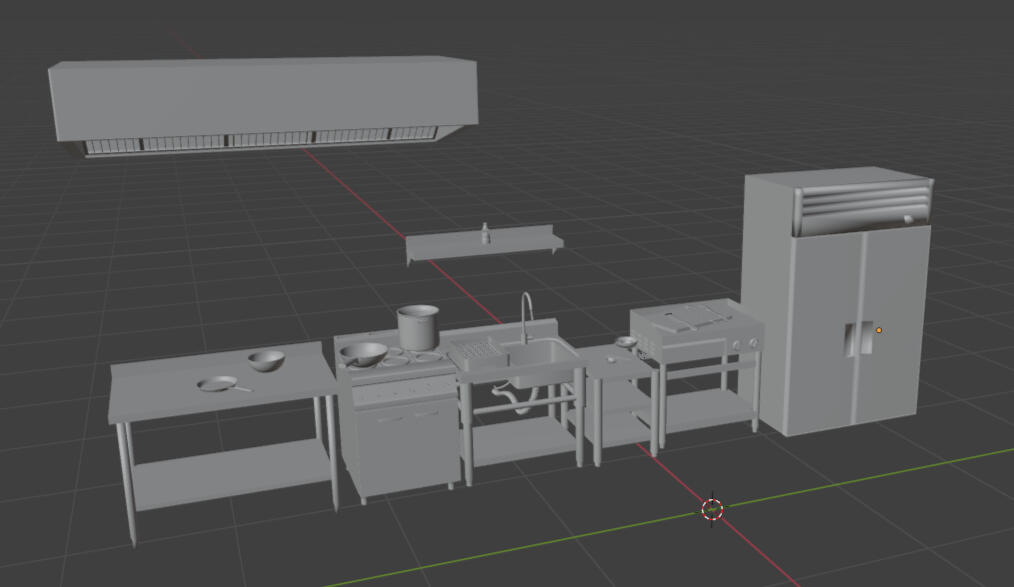Screen dimensions: 1014x587
Task: Select the wall-mounted shelf
Action: 485,247
